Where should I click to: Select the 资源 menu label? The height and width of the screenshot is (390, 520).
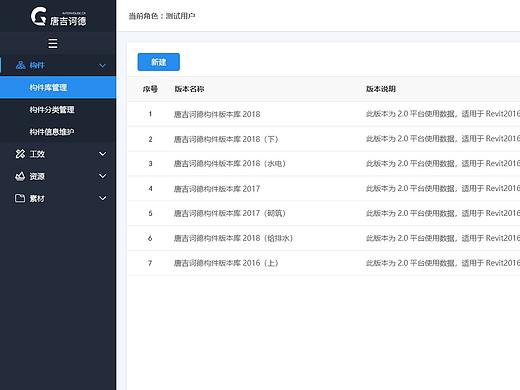(37, 176)
